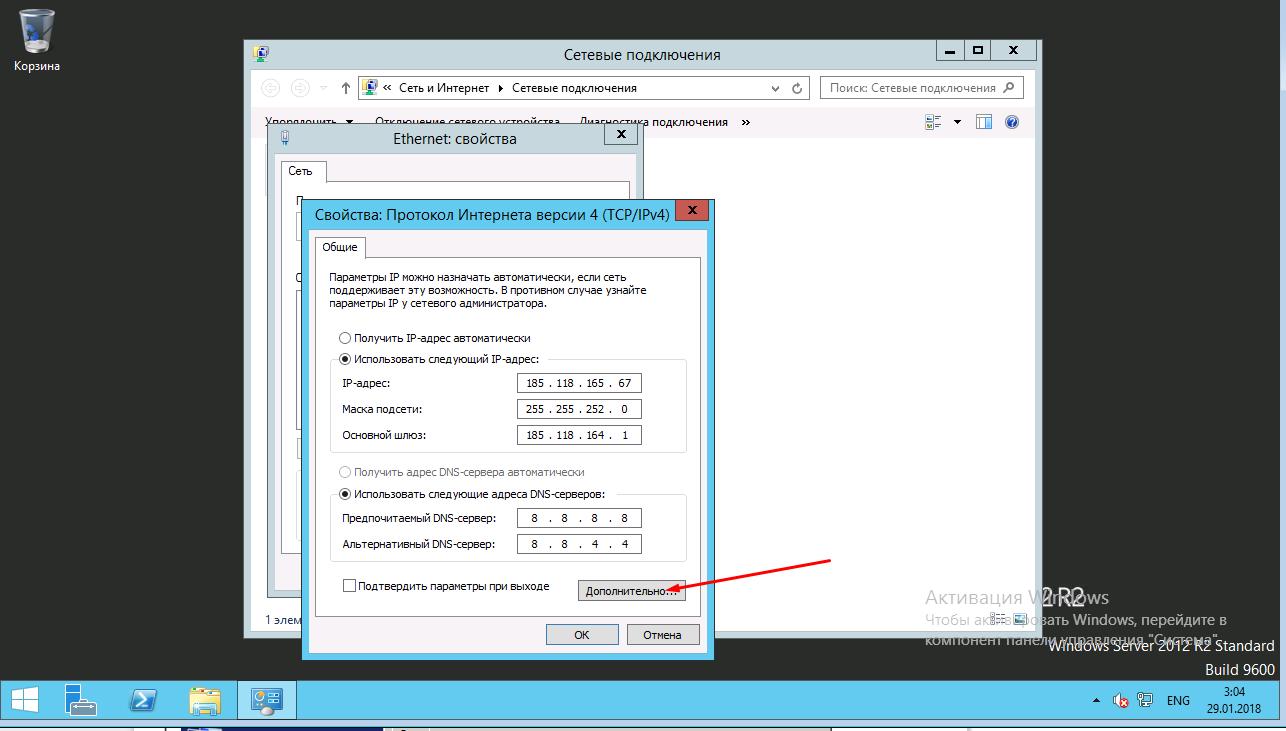Screen dimensions: 1286x731
Task: Click preferred DNS server field 8.8.8.8
Action: [579, 518]
